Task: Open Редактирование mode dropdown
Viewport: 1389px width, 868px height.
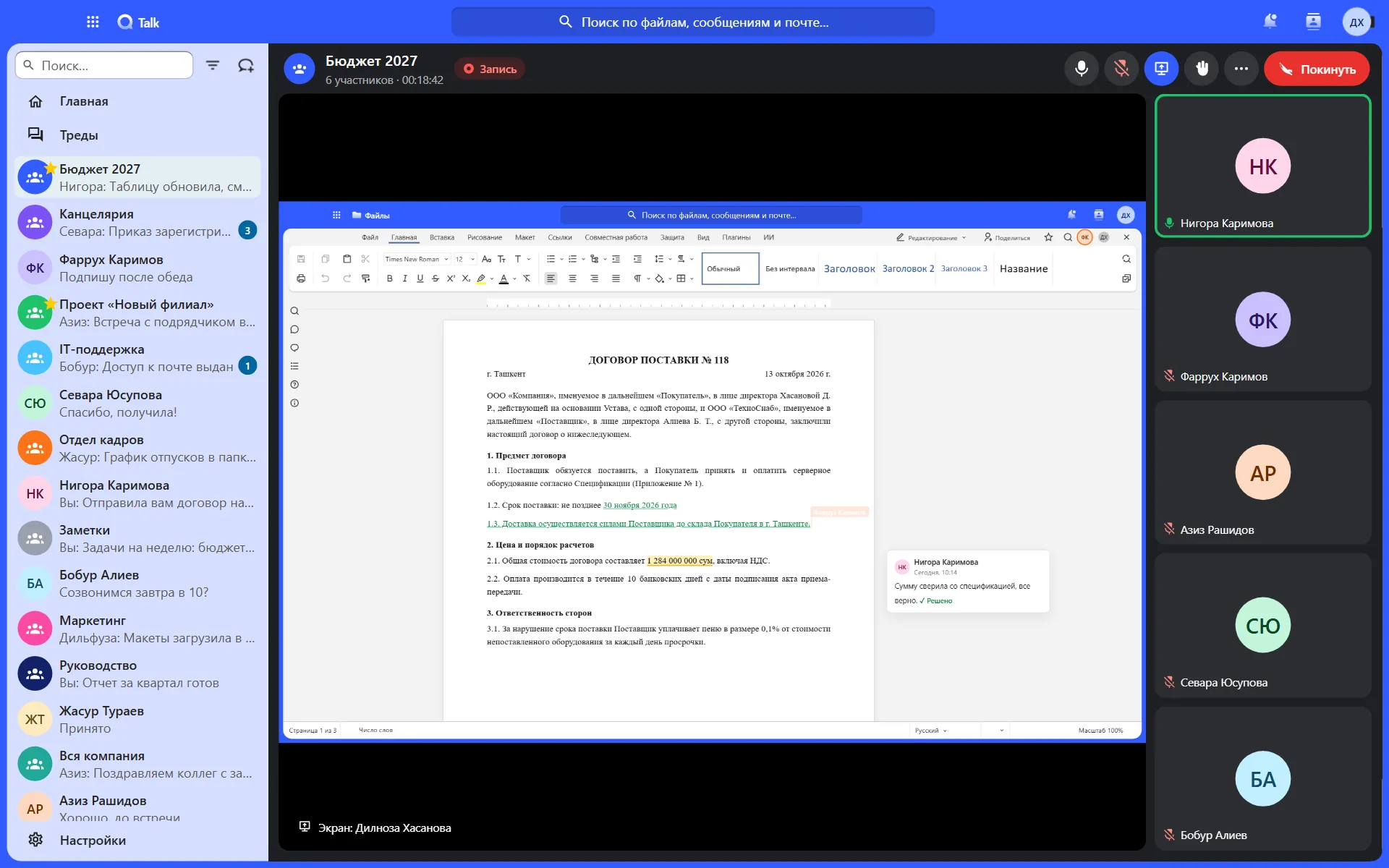Action: click(931, 237)
